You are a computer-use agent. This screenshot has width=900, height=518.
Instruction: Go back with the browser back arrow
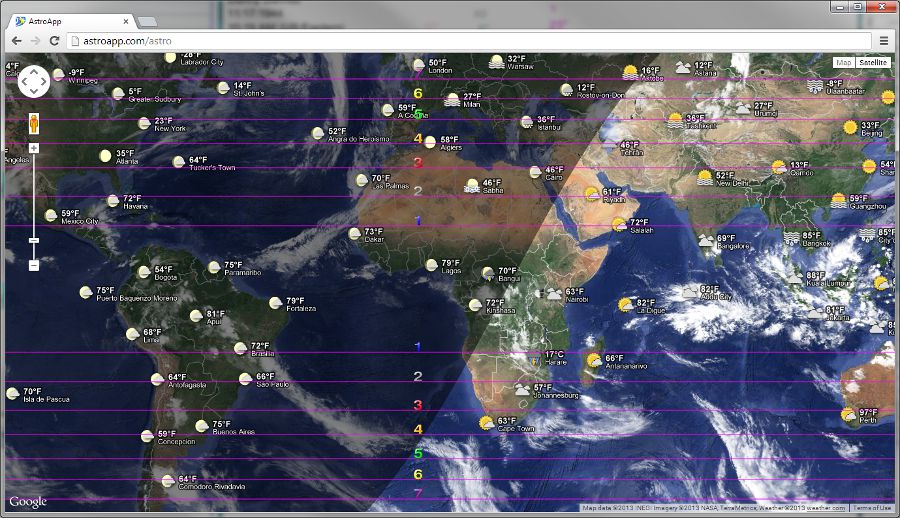pyautogui.click(x=15, y=40)
